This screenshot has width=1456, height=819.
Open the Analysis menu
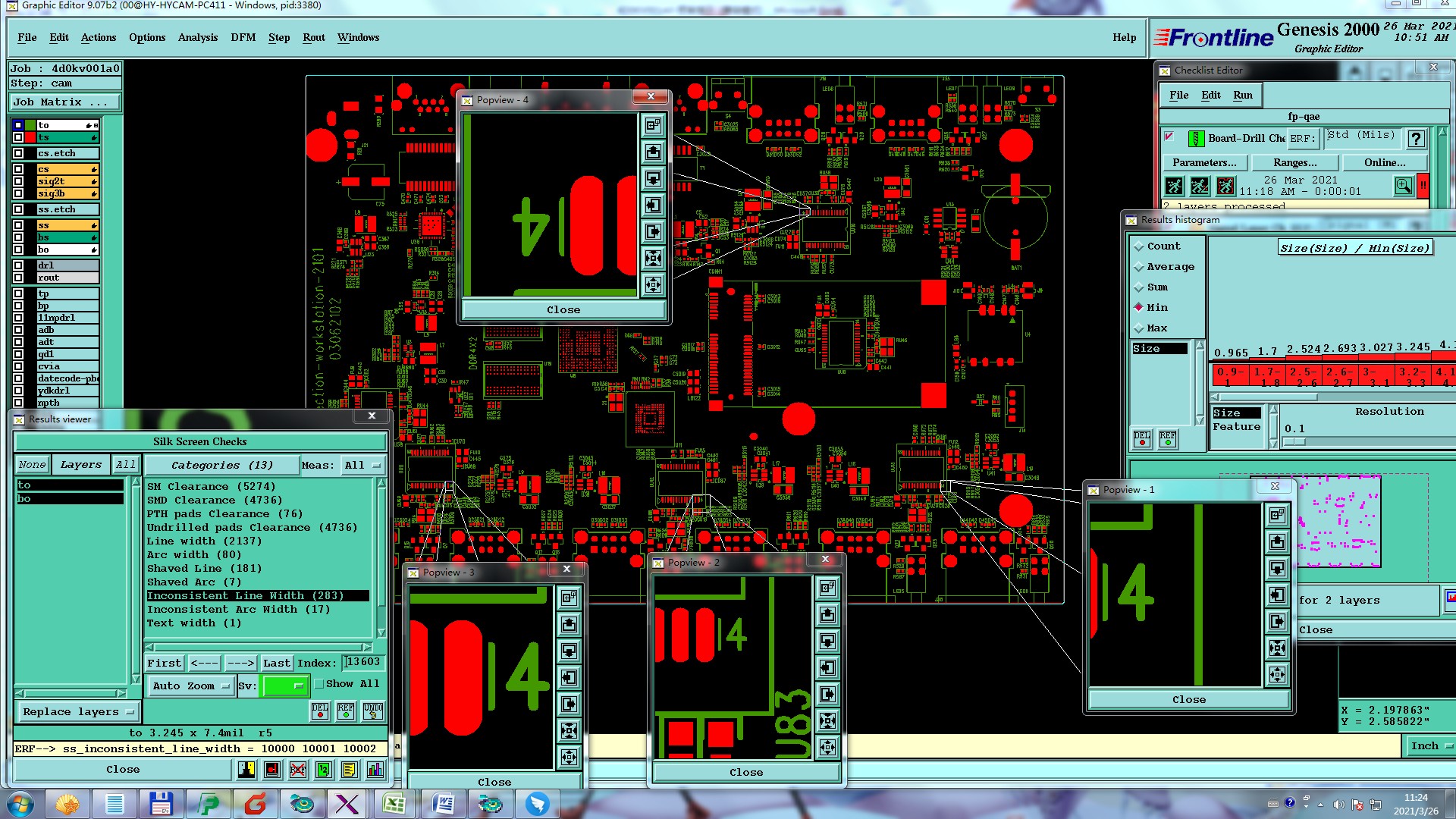pos(197,37)
